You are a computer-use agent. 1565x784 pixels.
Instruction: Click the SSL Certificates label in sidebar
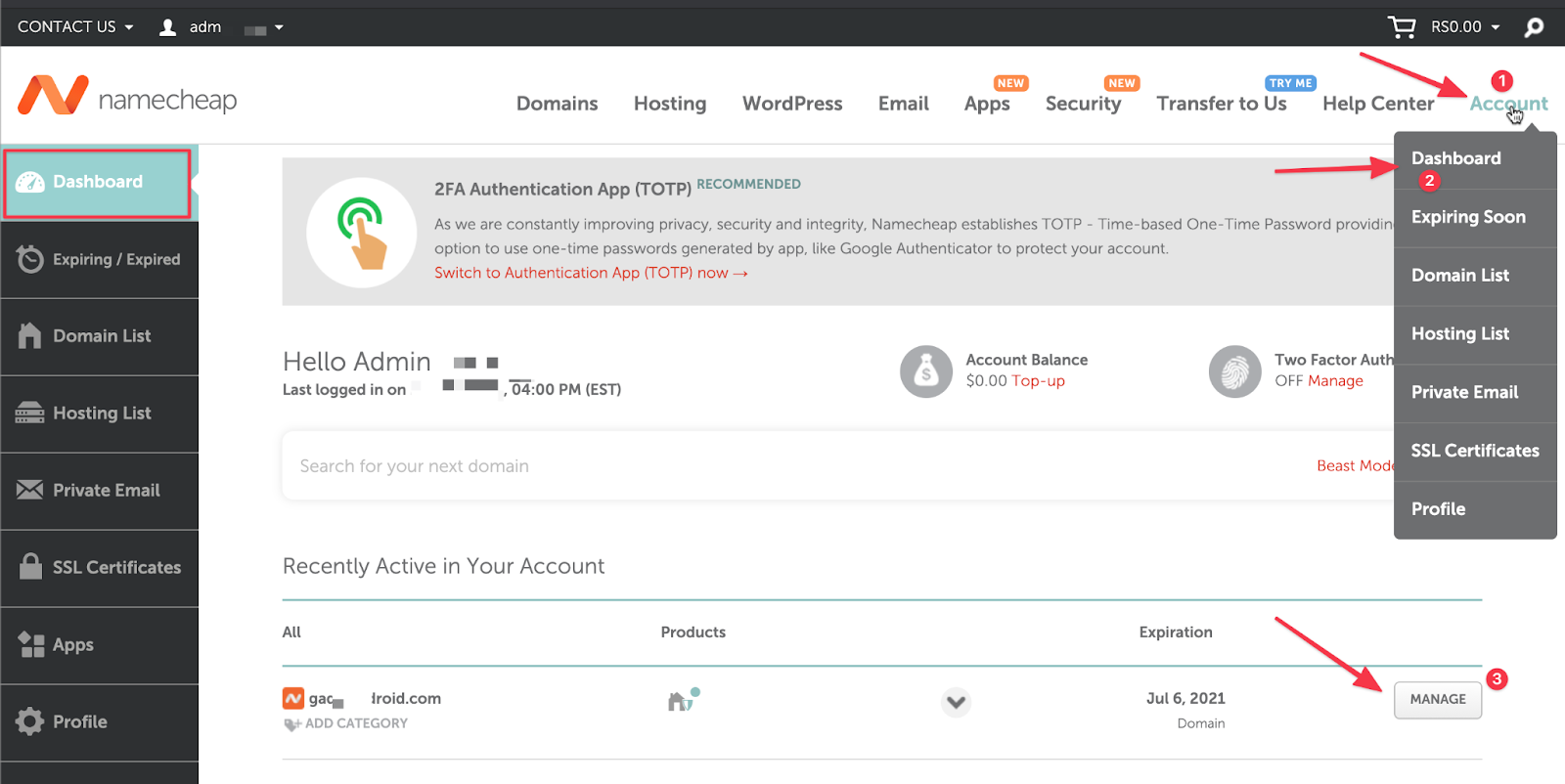coord(117,567)
